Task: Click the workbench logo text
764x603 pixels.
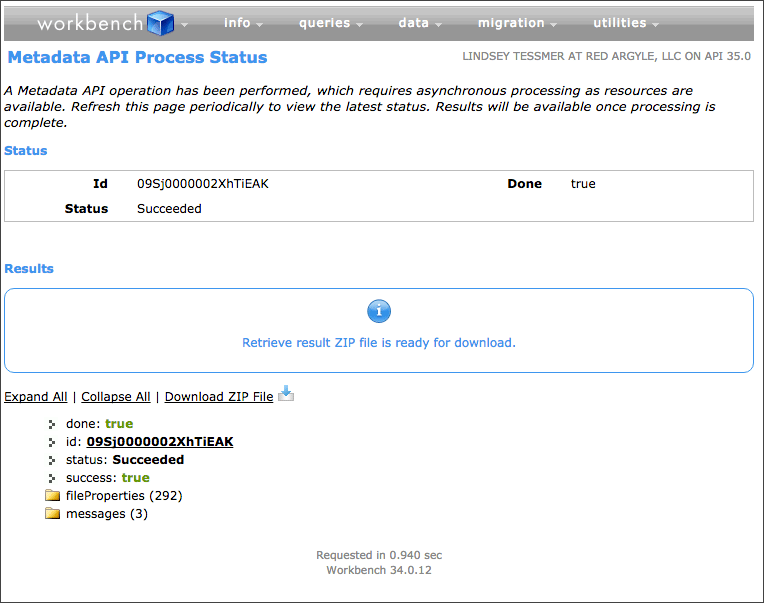Action: click(90, 23)
